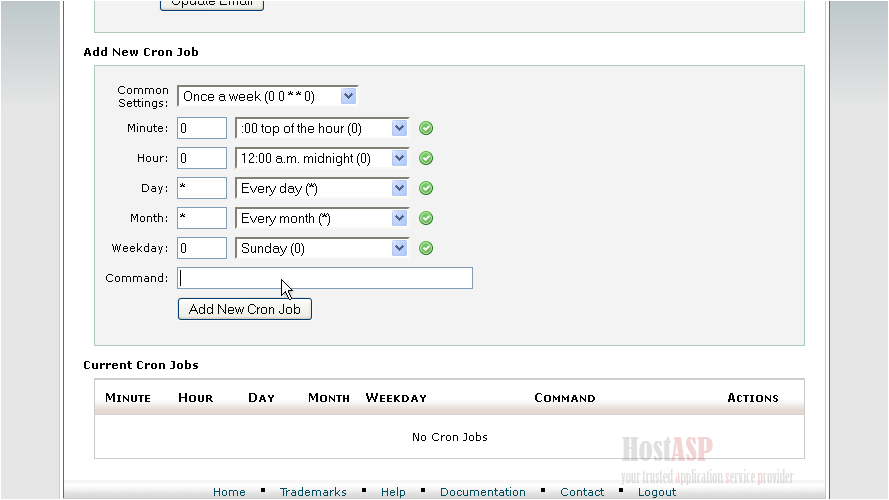Viewport: 889px width, 500px height.
Task: Focus the Hour text field
Action: (202, 158)
